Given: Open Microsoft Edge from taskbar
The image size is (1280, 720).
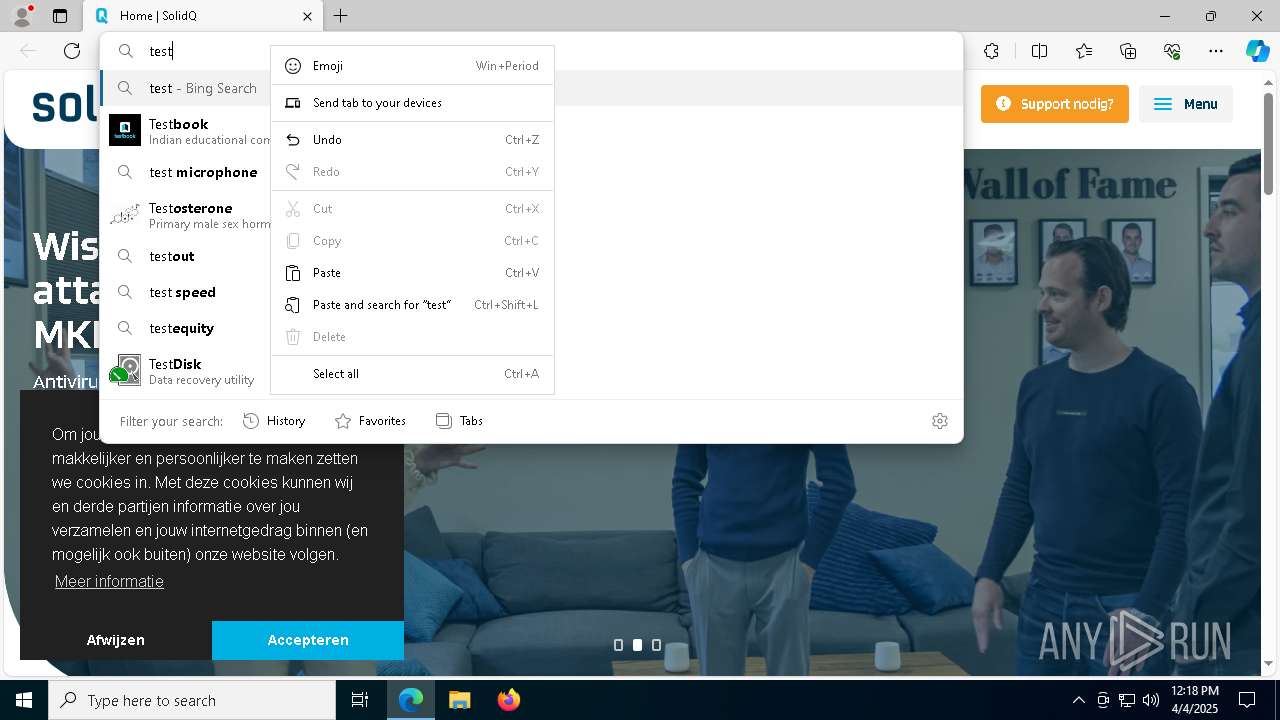Looking at the screenshot, I should point(411,700).
